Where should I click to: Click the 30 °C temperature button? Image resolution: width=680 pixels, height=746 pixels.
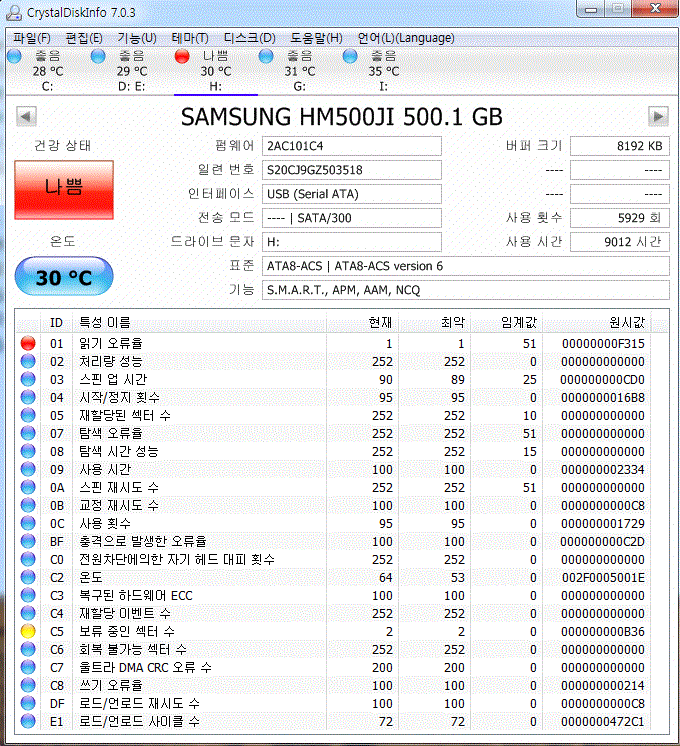tap(64, 276)
